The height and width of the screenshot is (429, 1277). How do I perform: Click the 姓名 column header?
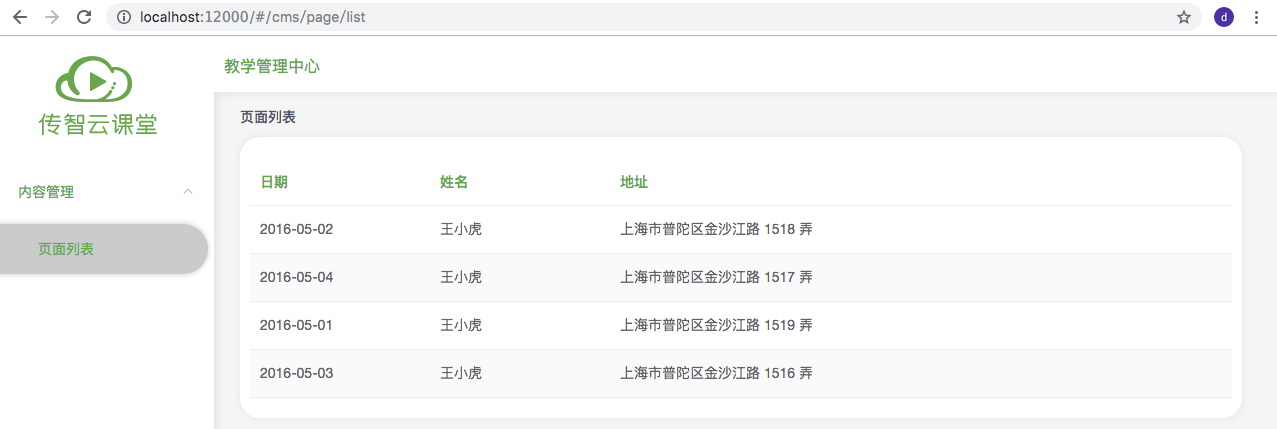pyautogui.click(x=454, y=182)
